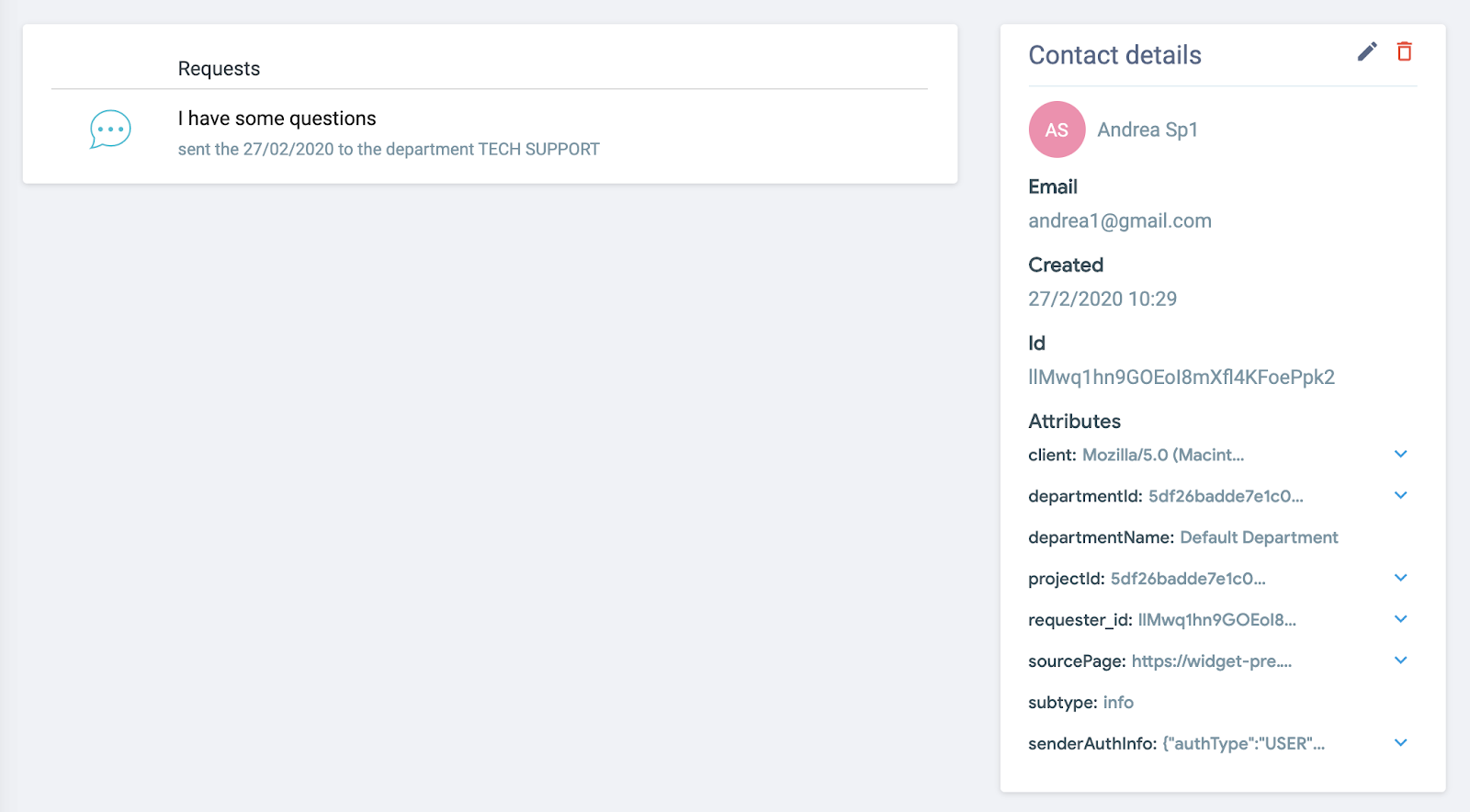Click the Created date 27/2/2020 10:29
Screen dimensions: 1470x812
tap(1102, 299)
